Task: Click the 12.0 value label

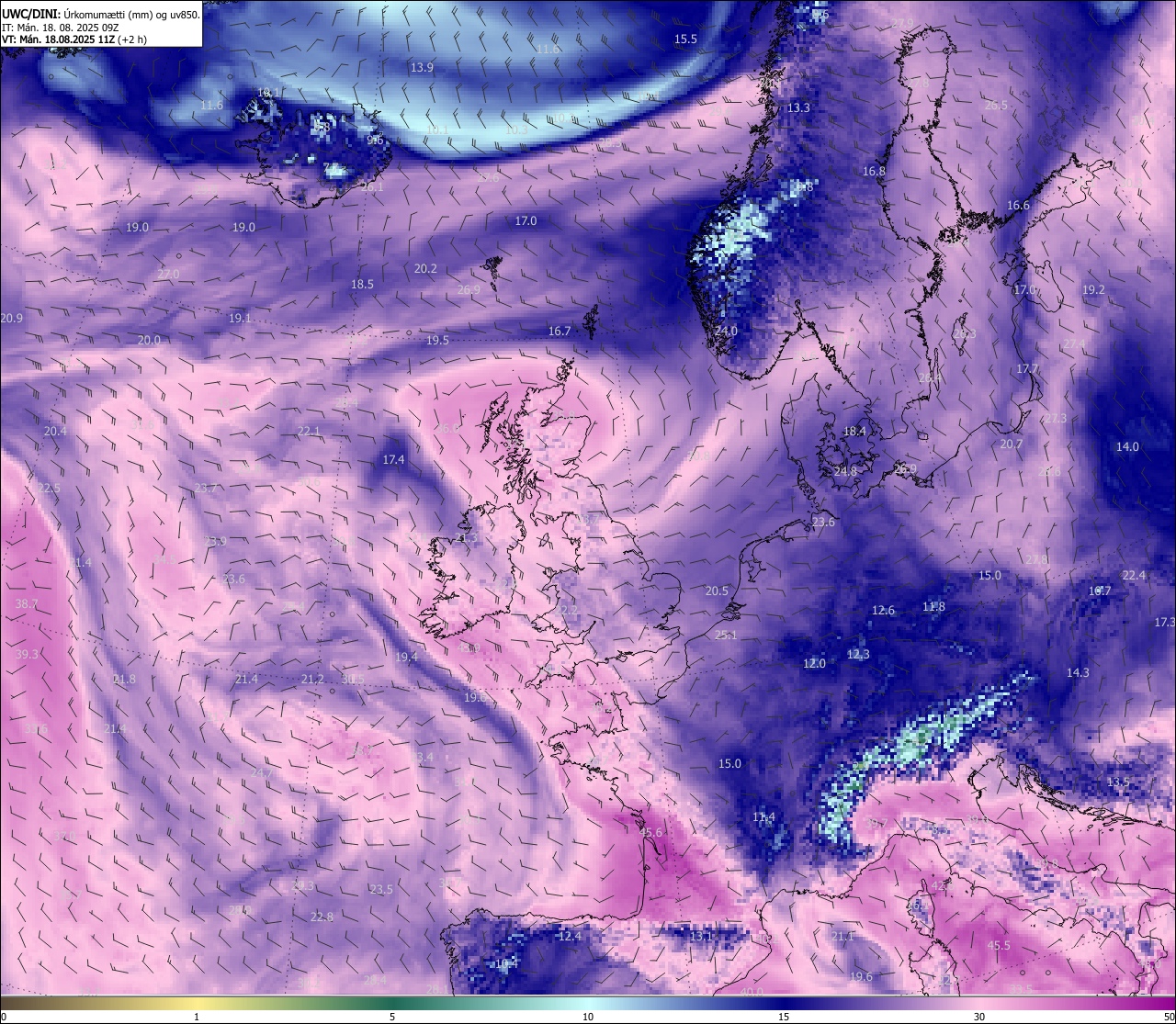Action: pos(814,664)
